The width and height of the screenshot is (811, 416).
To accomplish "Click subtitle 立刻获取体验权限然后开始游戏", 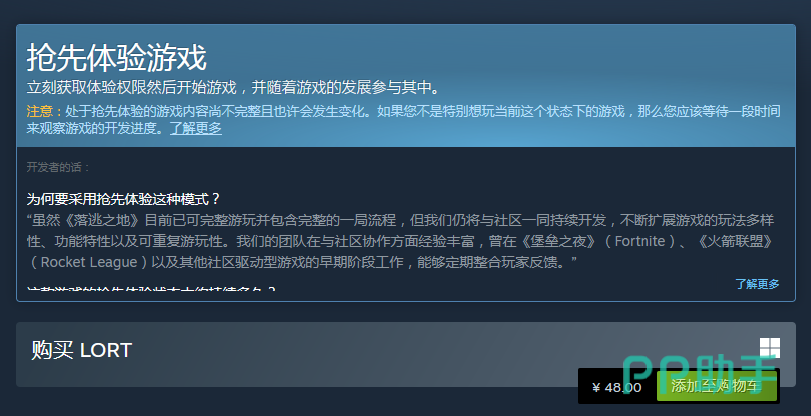I will (x=131, y=87).
